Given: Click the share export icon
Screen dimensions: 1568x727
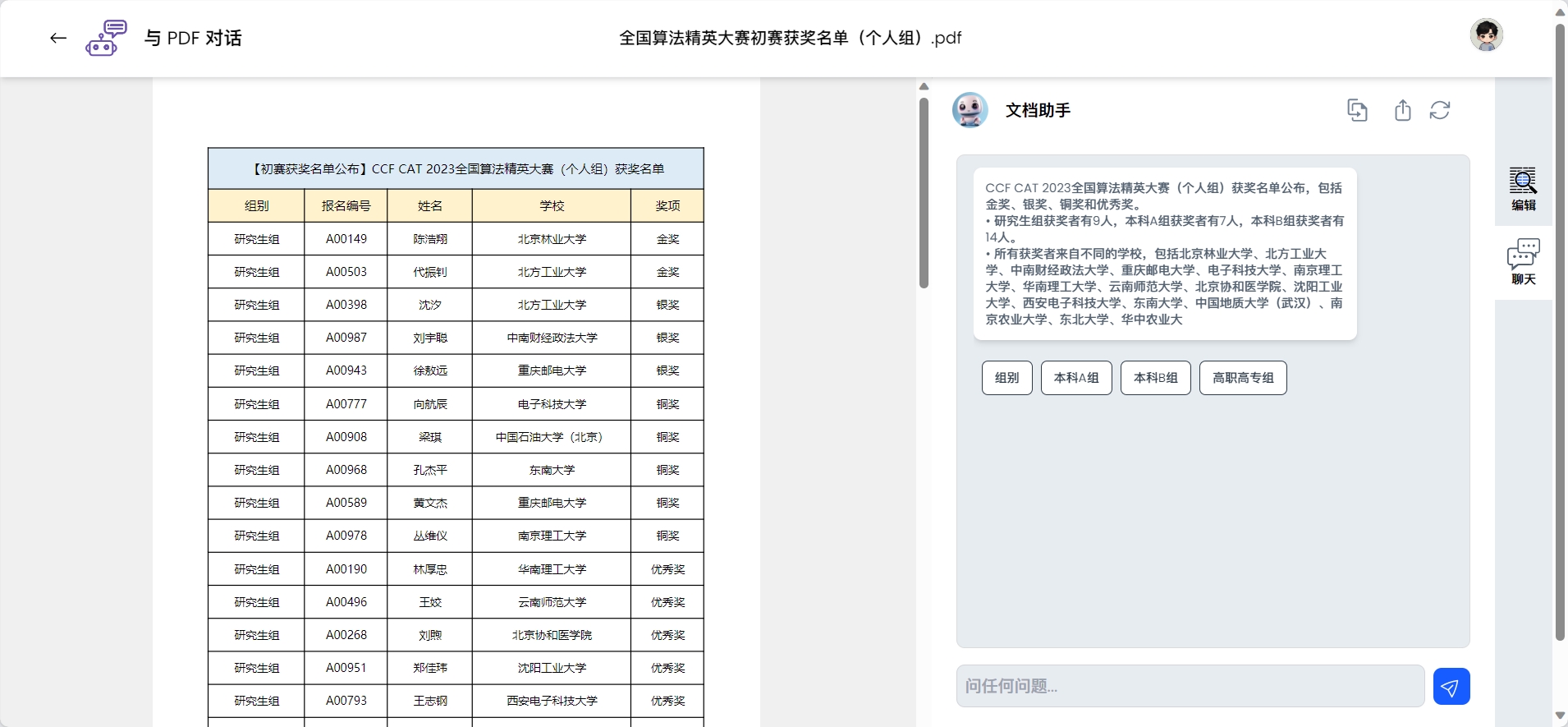Looking at the screenshot, I should (x=1403, y=110).
